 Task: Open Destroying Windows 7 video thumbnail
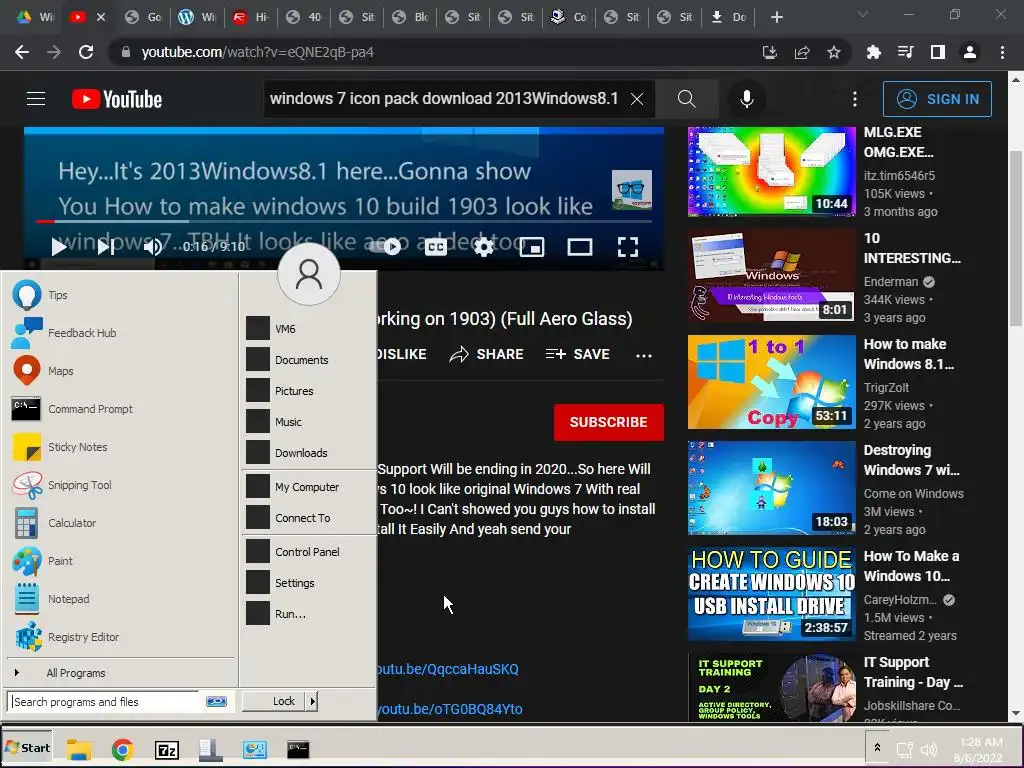(x=771, y=488)
